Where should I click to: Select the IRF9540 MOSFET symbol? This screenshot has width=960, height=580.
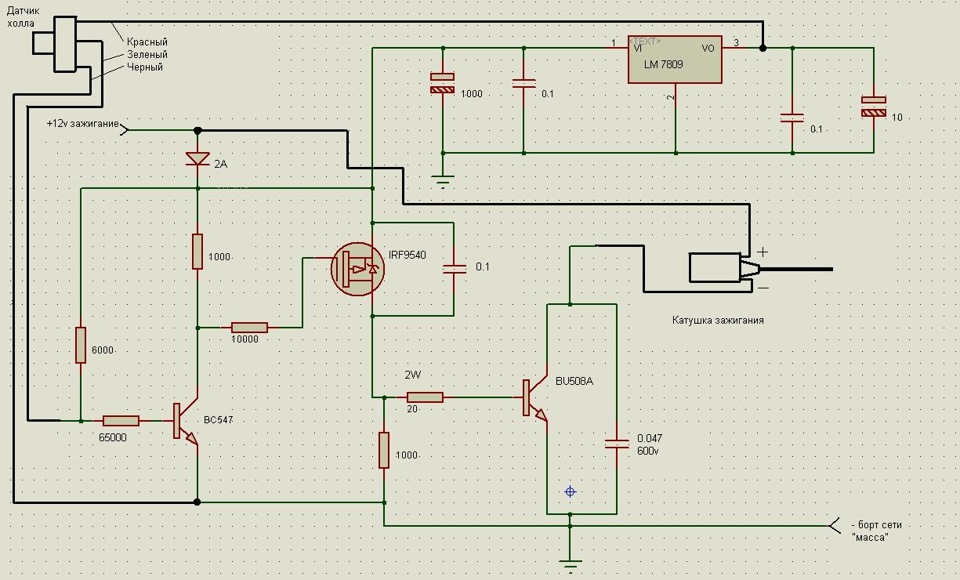tap(358, 269)
